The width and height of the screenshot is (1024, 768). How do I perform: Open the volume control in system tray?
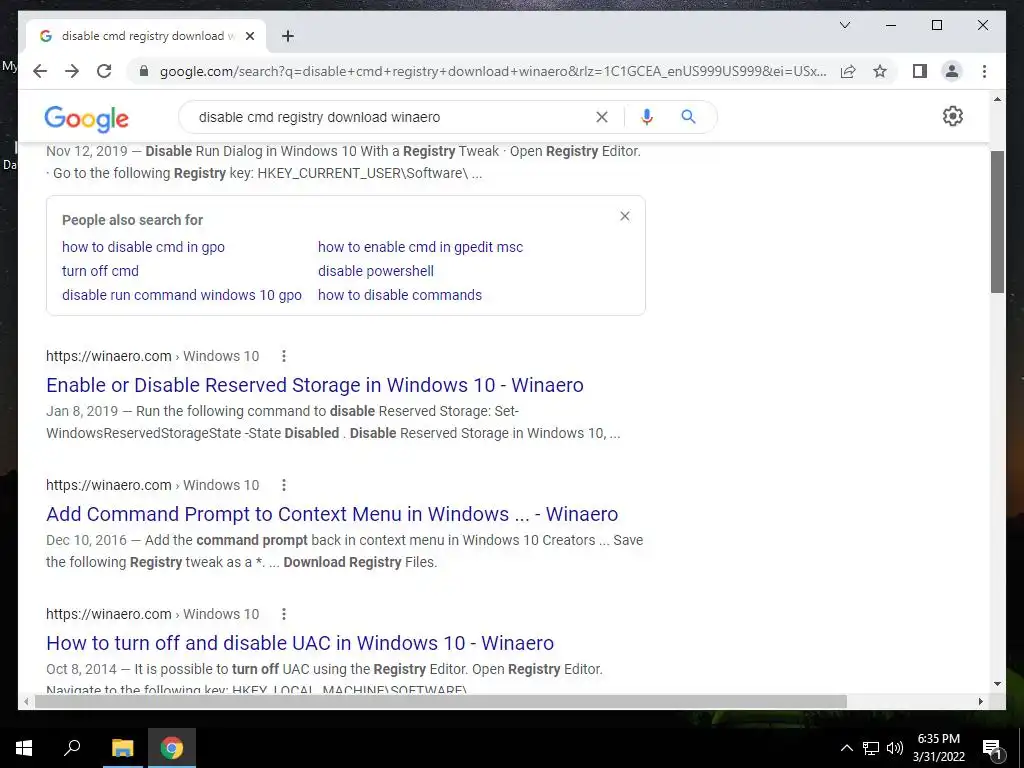pos(895,748)
